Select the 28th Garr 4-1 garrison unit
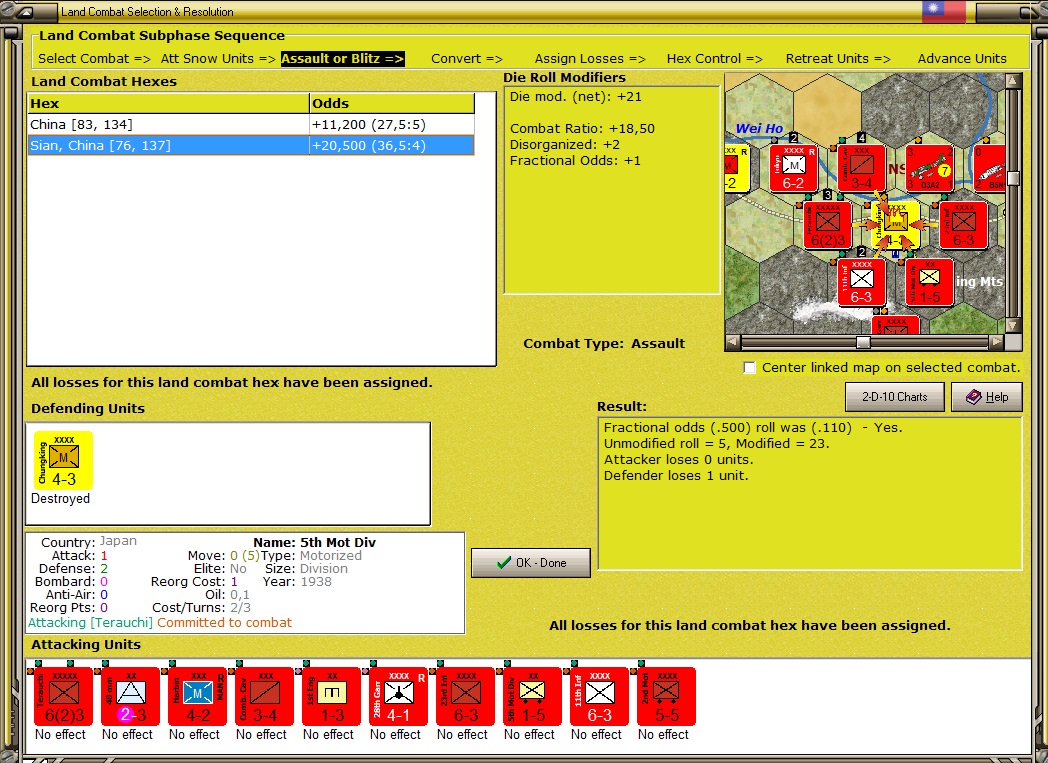Image resolution: width=1048 pixels, height=763 pixels. coord(398,696)
